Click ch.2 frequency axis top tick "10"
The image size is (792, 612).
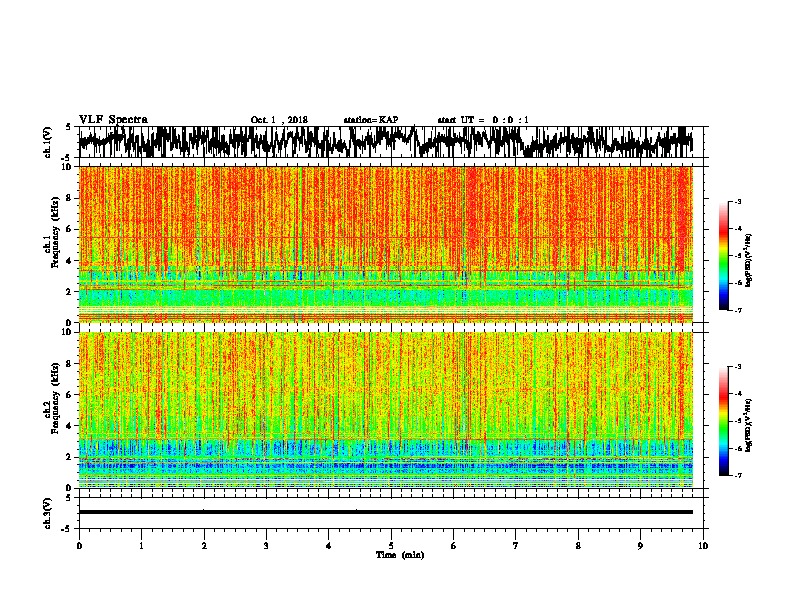pos(68,332)
